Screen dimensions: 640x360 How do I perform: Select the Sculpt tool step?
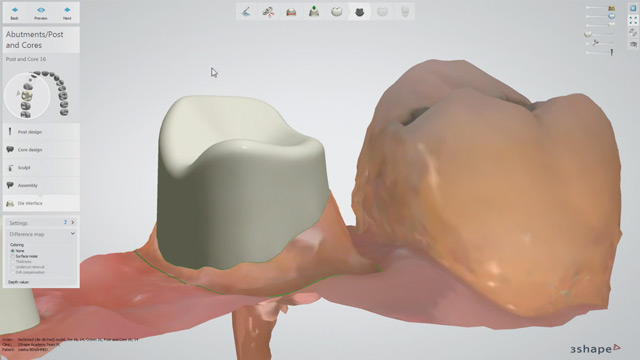[x=41, y=167]
